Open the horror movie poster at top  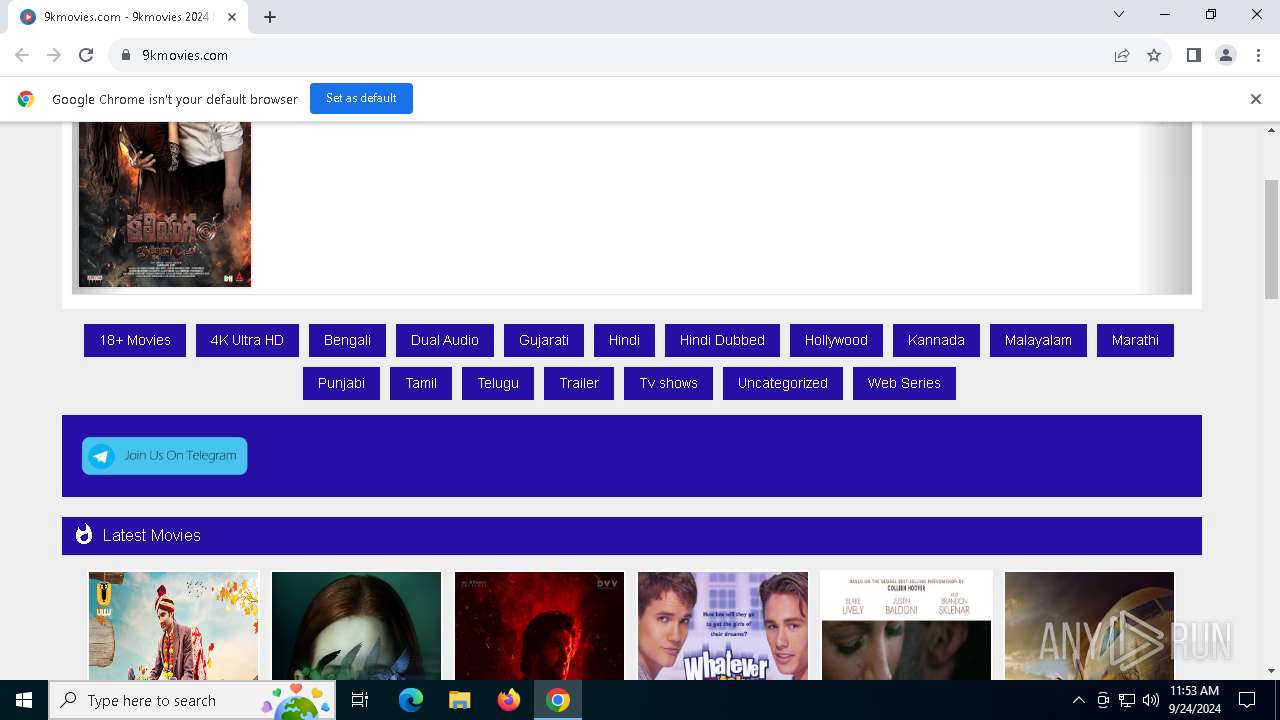(x=165, y=204)
